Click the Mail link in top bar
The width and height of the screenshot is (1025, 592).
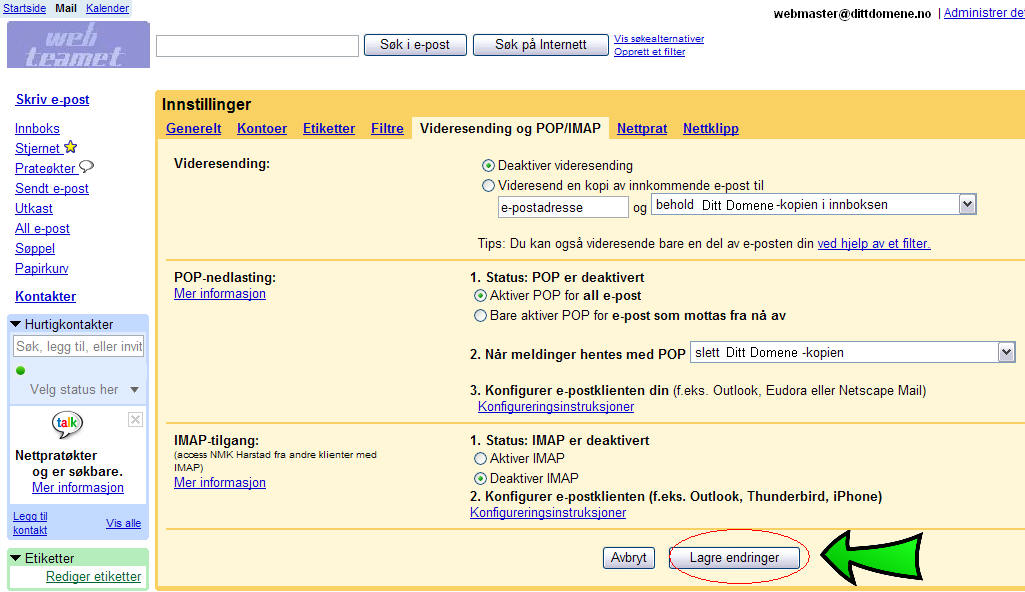click(66, 8)
